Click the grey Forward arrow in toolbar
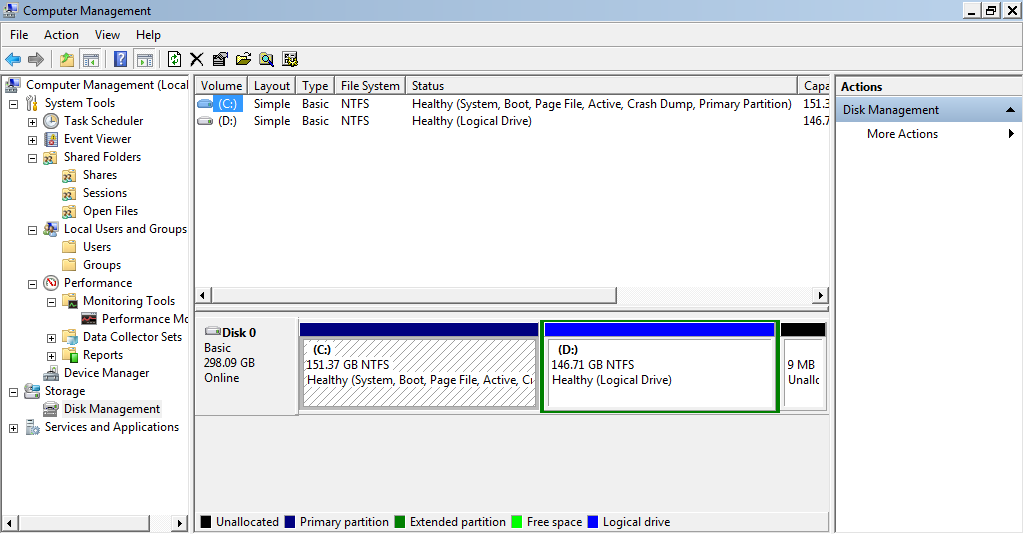1023x534 pixels. point(36,59)
